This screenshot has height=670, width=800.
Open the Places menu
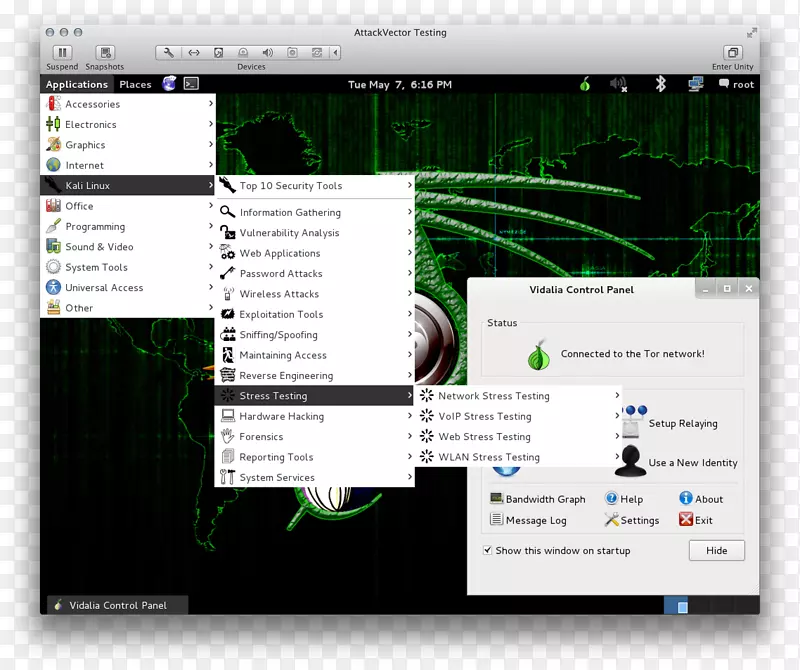pos(135,84)
